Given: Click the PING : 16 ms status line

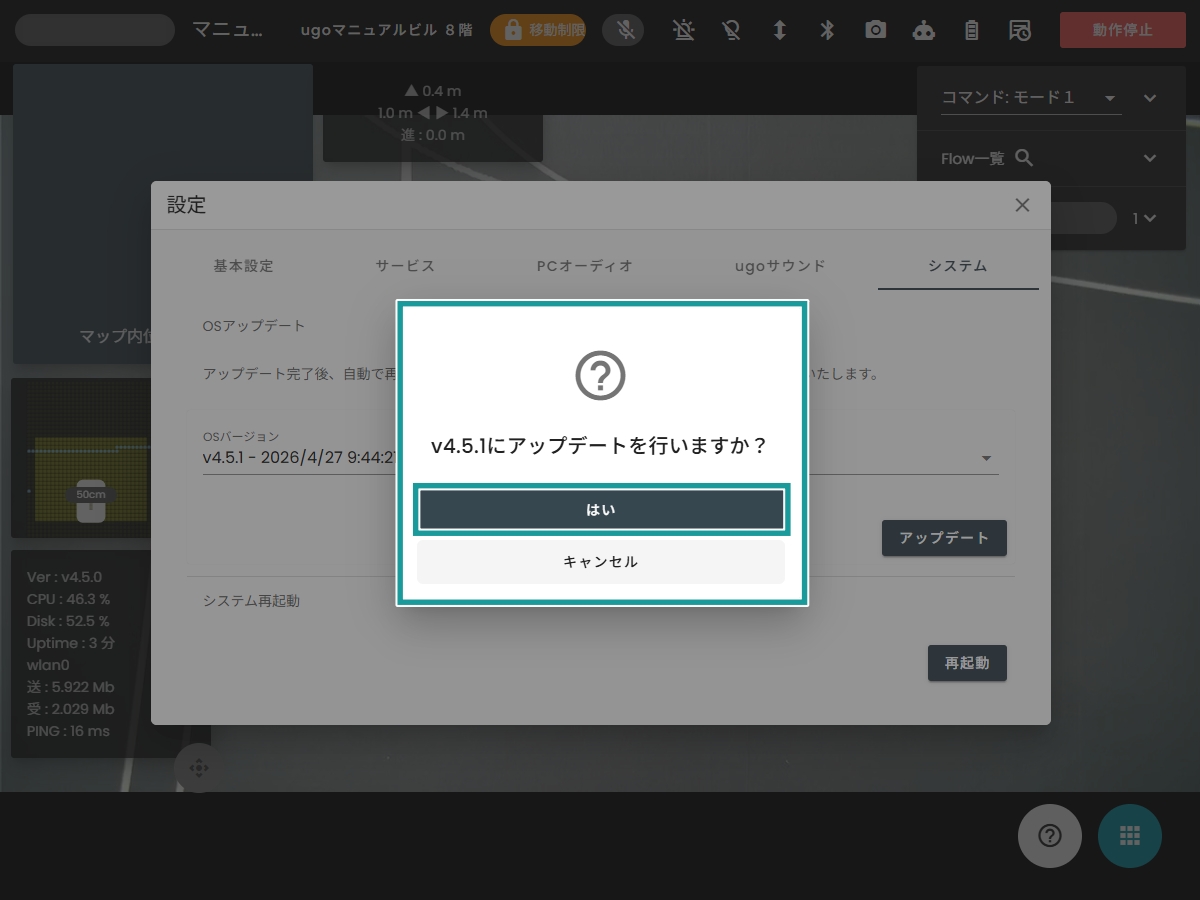Looking at the screenshot, I should [68, 731].
